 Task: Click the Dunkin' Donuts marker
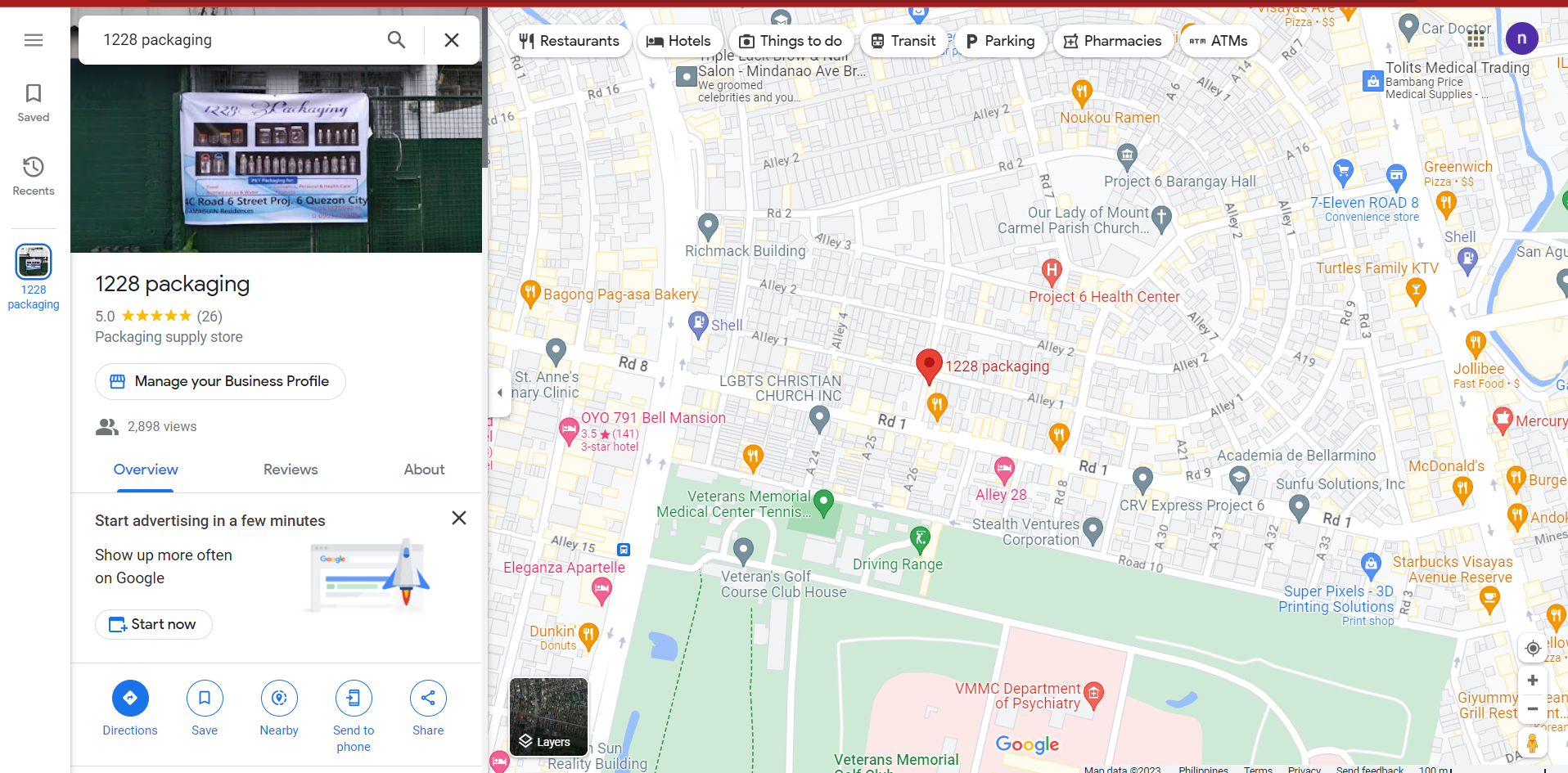point(588,636)
